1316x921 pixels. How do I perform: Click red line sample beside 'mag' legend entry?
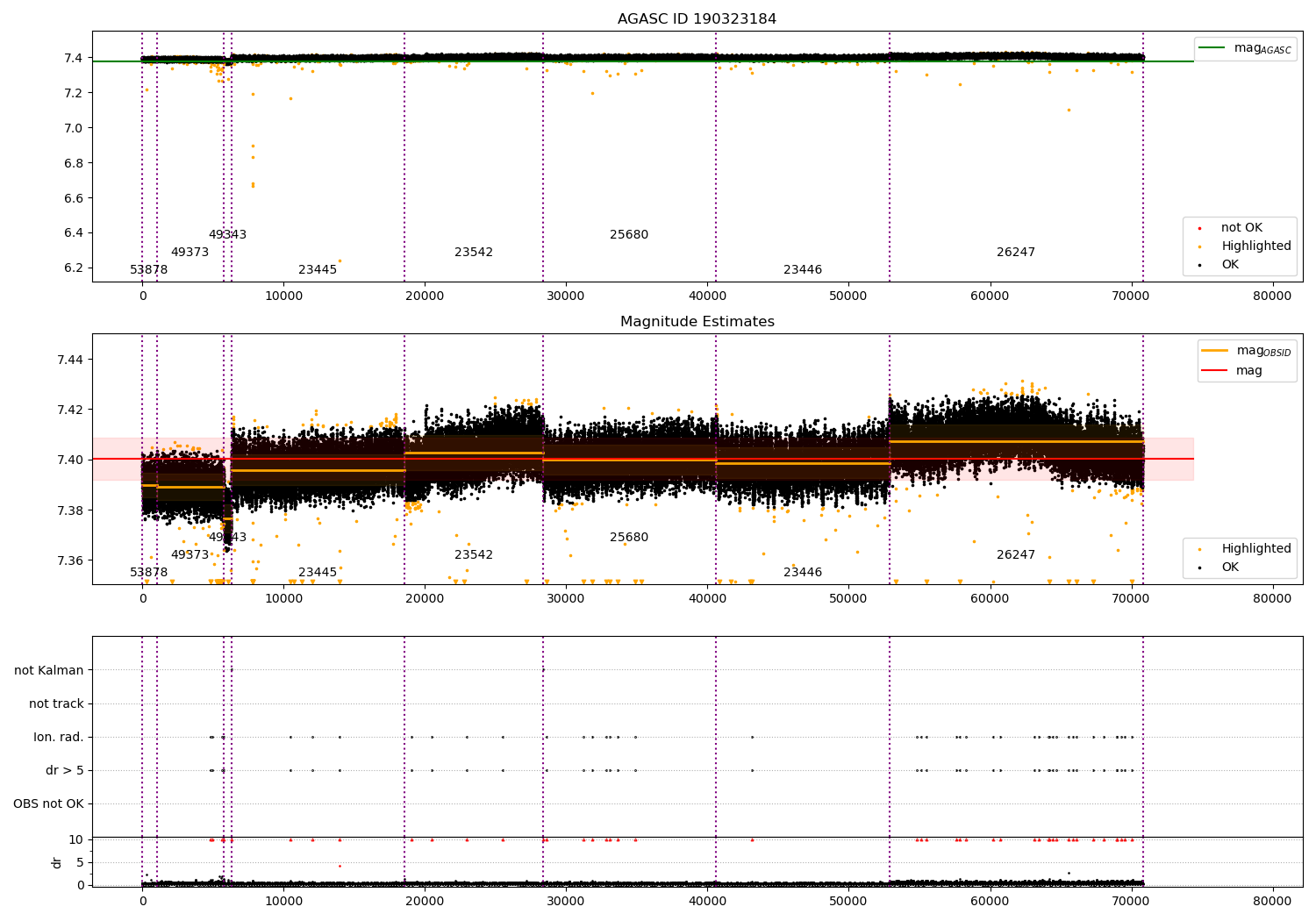(x=1214, y=370)
